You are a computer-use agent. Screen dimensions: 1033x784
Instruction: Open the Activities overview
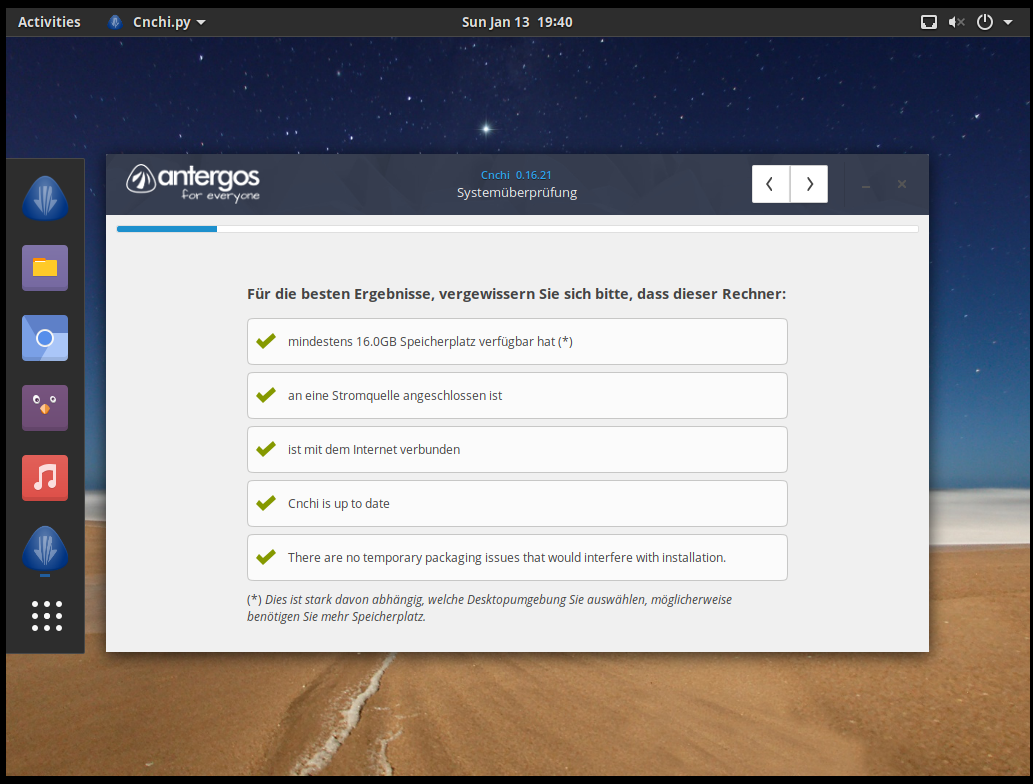pos(49,22)
